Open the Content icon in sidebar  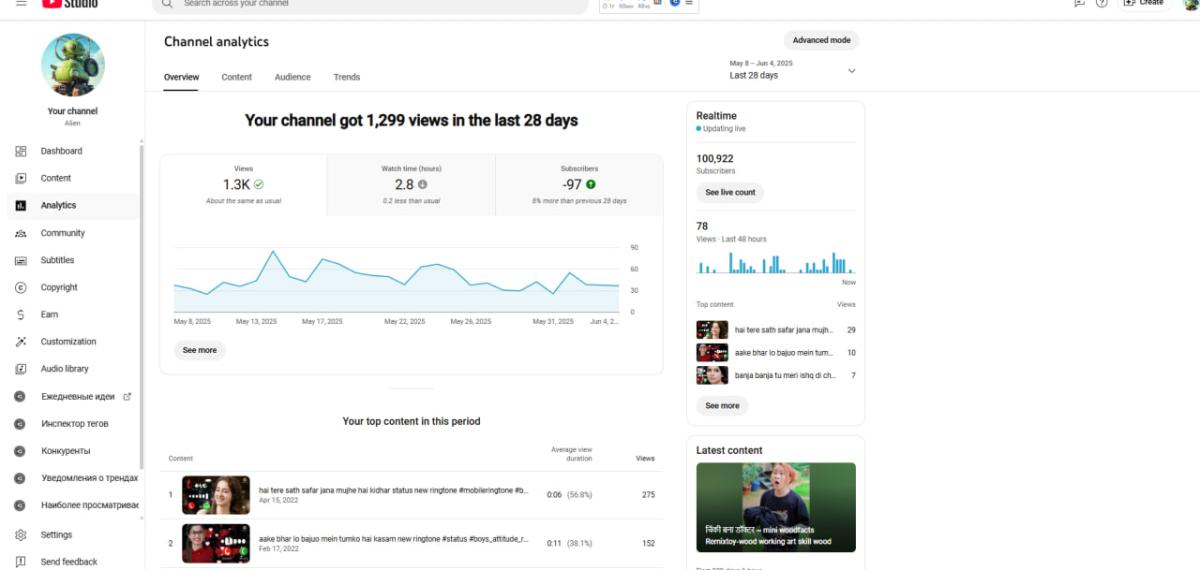click(x=21, y=178)
